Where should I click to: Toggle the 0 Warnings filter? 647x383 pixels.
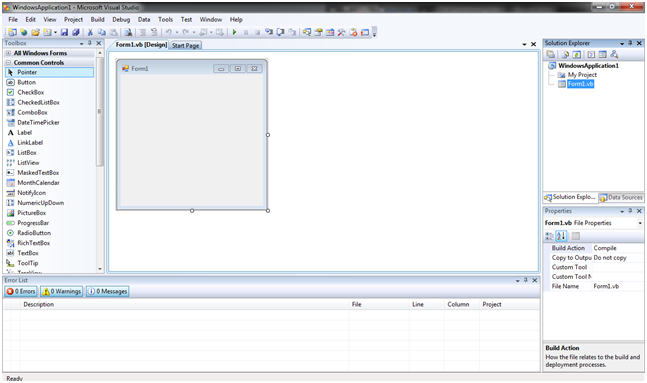(x=61, y=291)
